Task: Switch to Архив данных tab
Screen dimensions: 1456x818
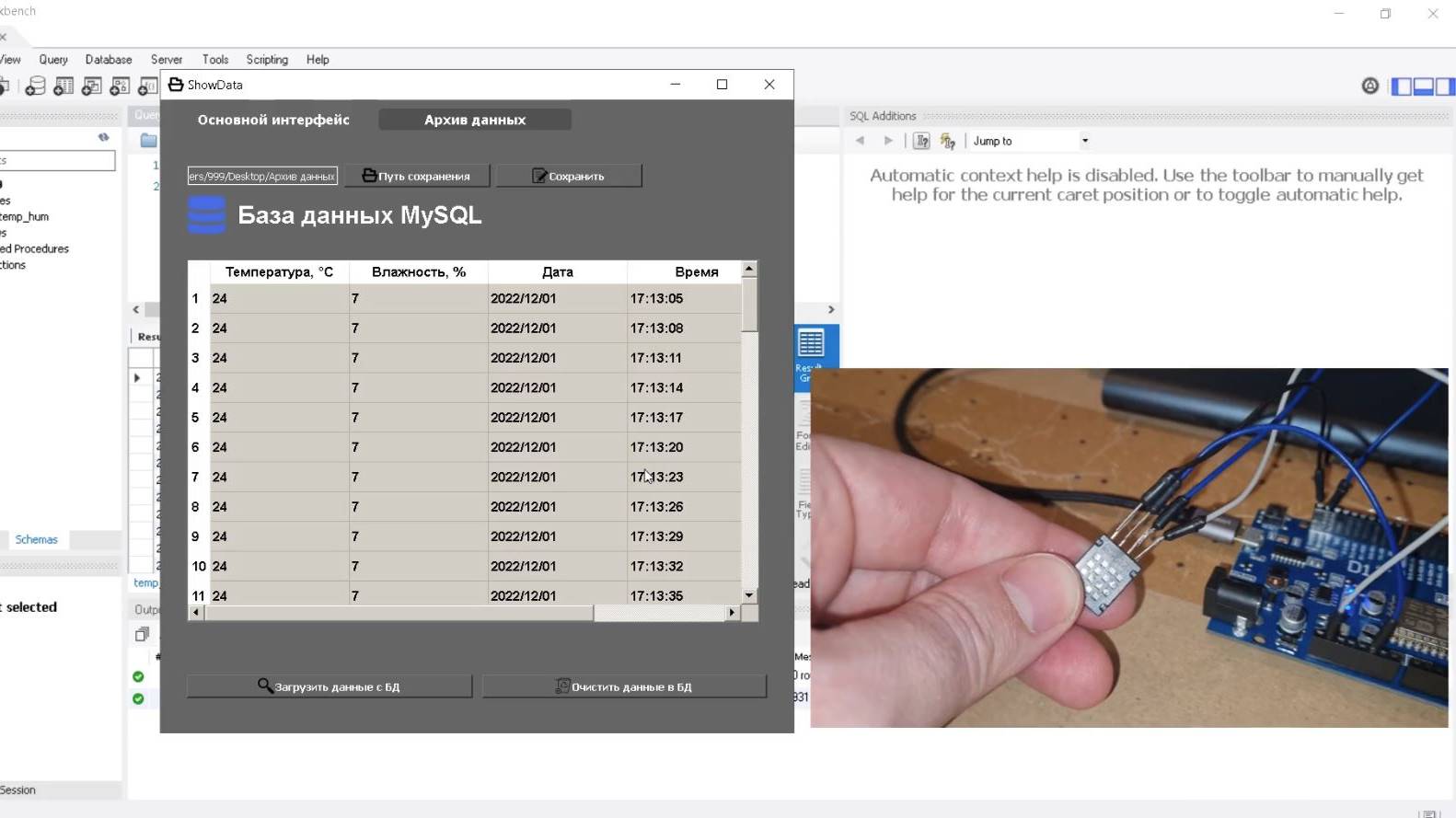Action: (475, 120)
